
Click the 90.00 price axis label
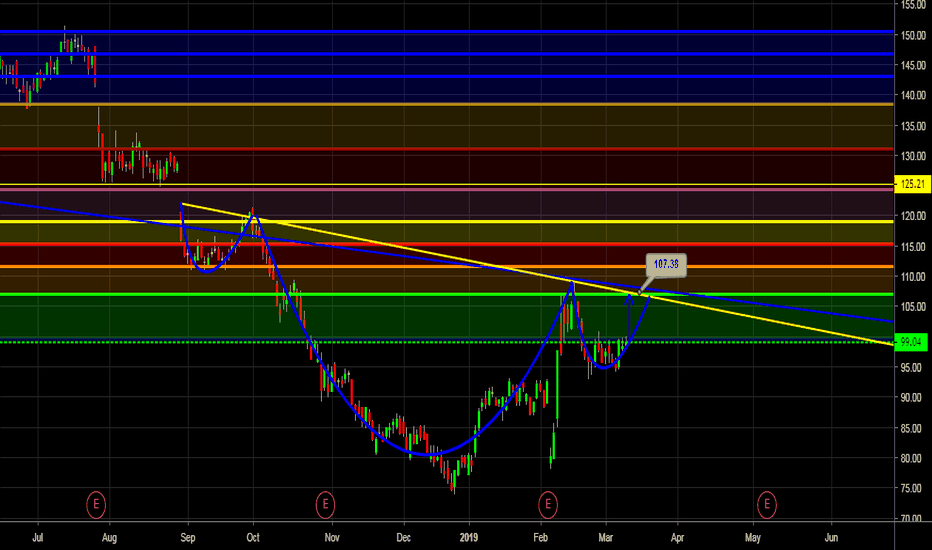coord(911,397)
